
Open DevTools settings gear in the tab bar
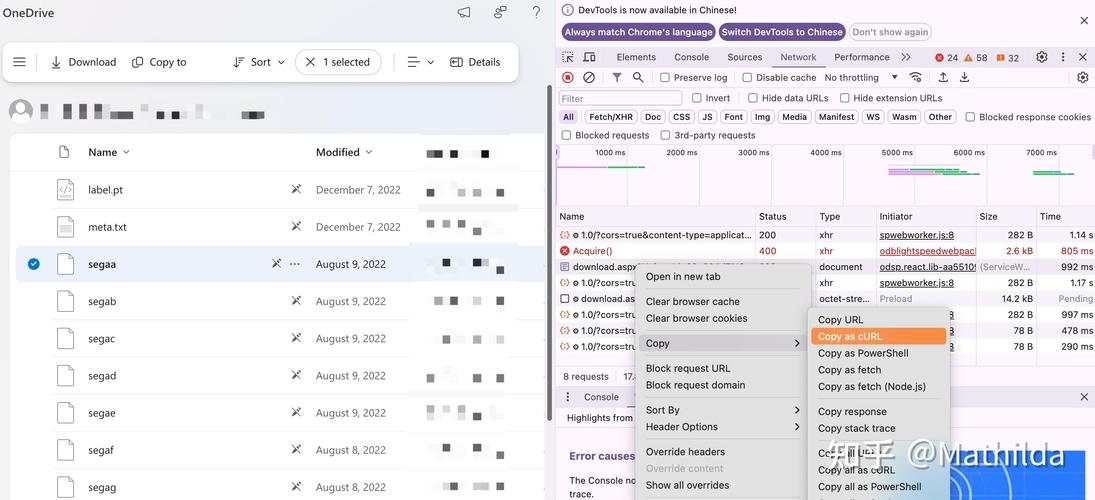coord(1041,57)
